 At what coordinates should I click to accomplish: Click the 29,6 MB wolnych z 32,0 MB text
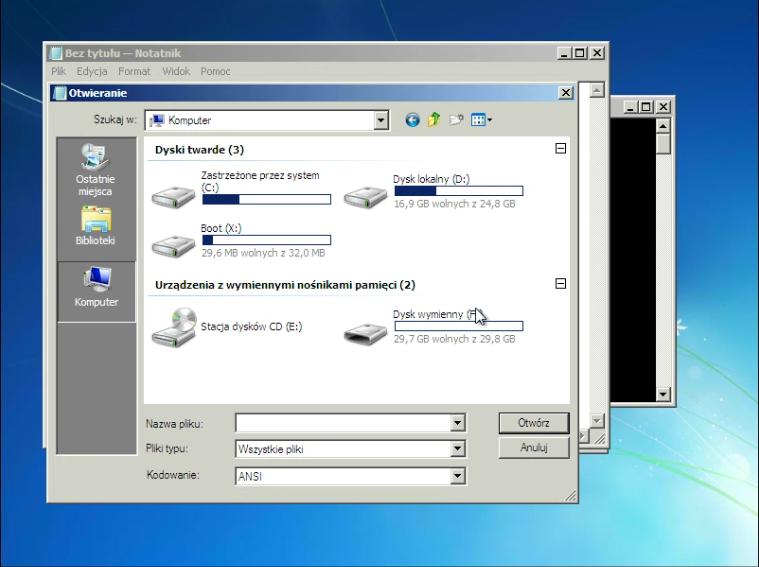[x=263, y=253]
